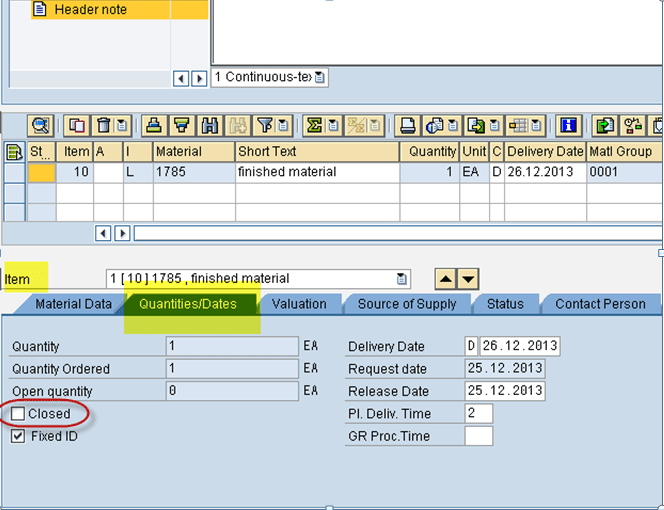Switch to the Valuation tab
664x510 pixels.
(x=299, y=304)
